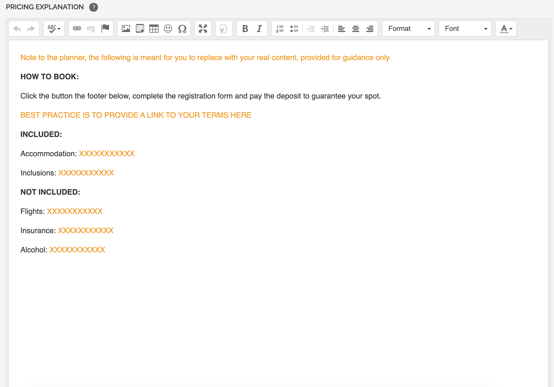Insert a bulleted list
The image size is (554, 387).
(294, 29)
